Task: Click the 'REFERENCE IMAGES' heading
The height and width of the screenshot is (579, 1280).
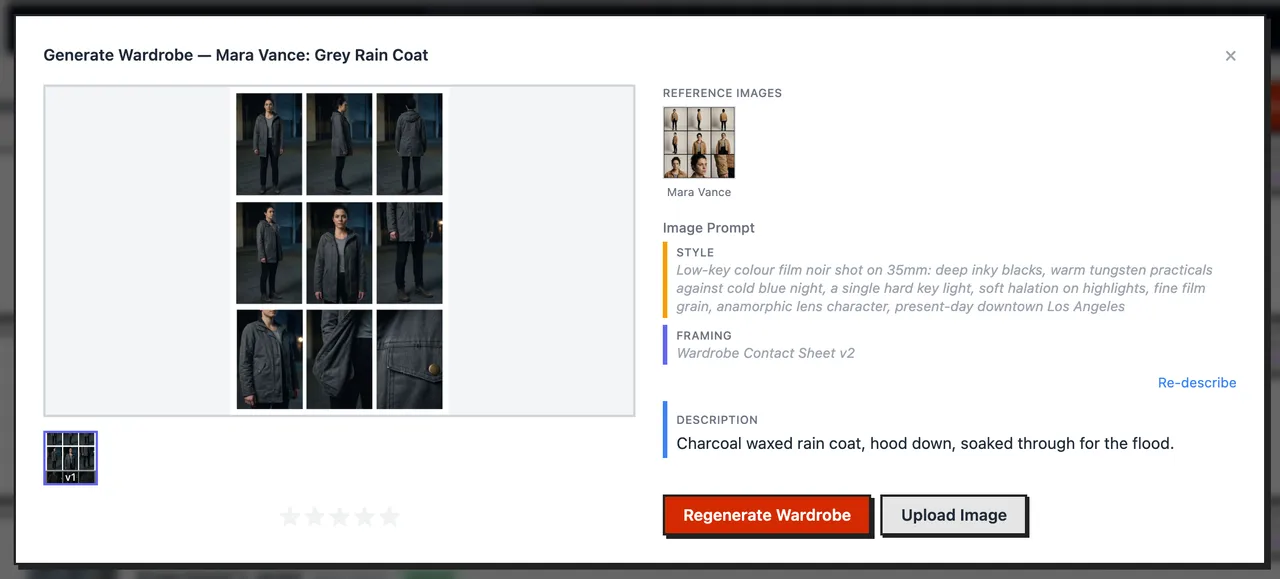Action: click(722, 93)
